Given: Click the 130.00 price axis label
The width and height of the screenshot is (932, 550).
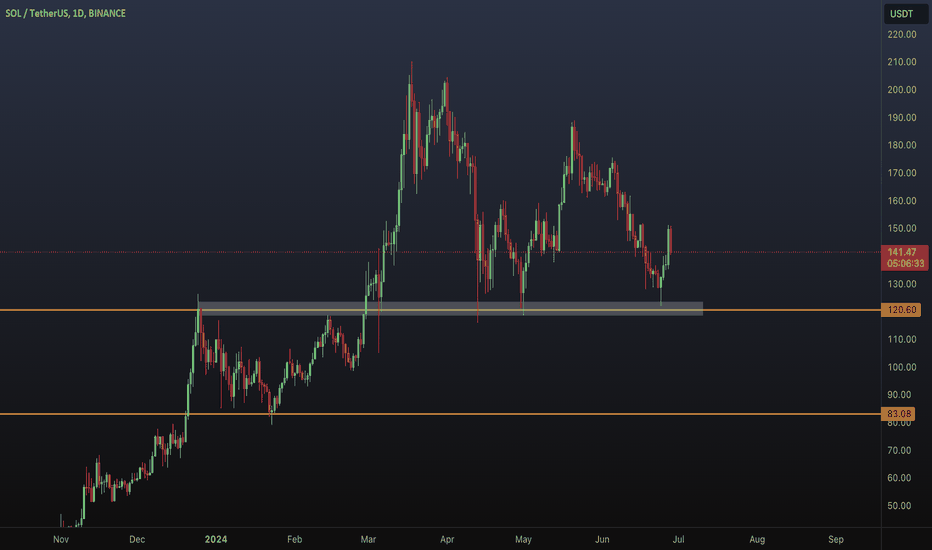Looking at the screenshot, I should point(902,284).
